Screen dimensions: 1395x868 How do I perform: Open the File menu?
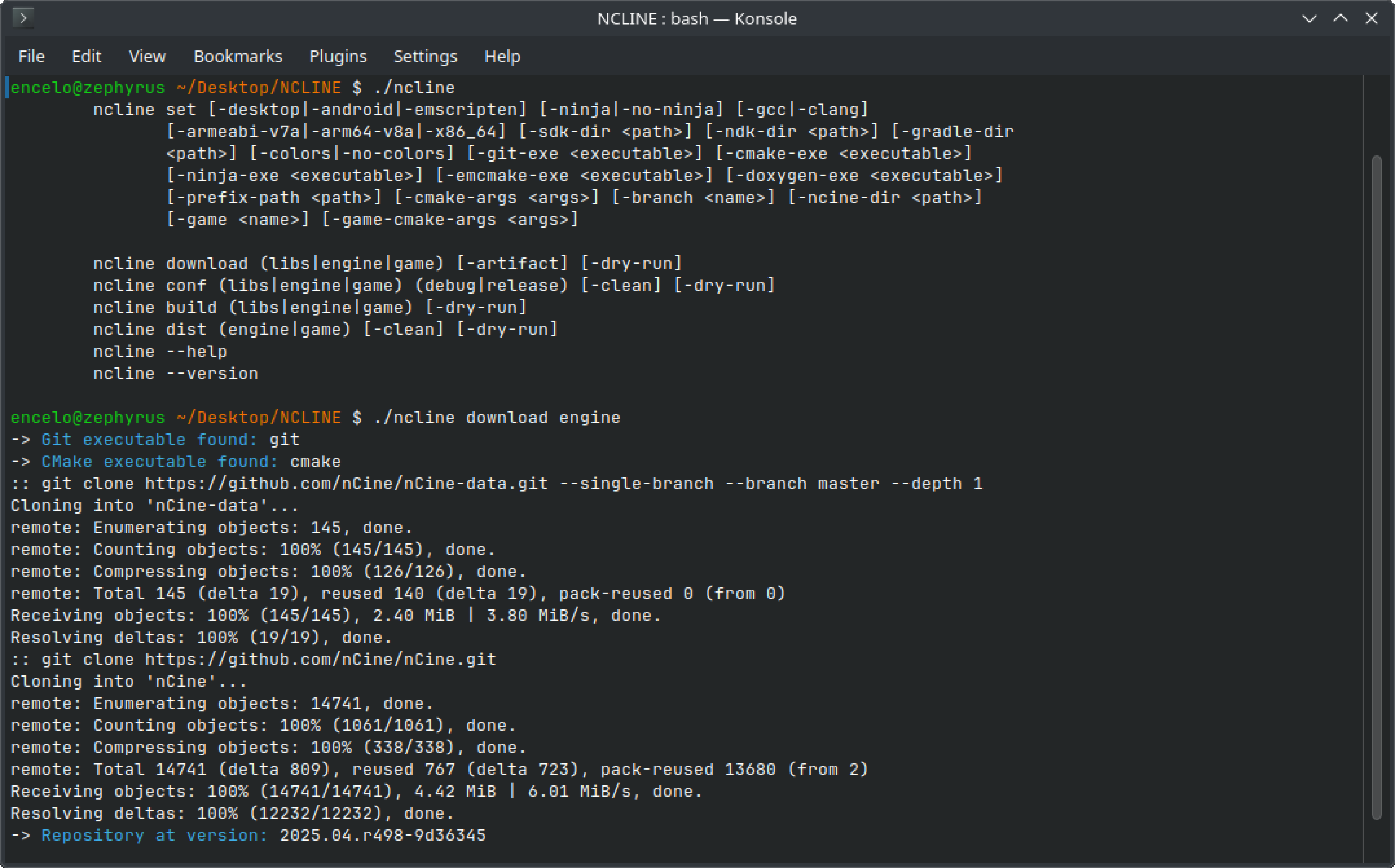(x=31, y=56)
